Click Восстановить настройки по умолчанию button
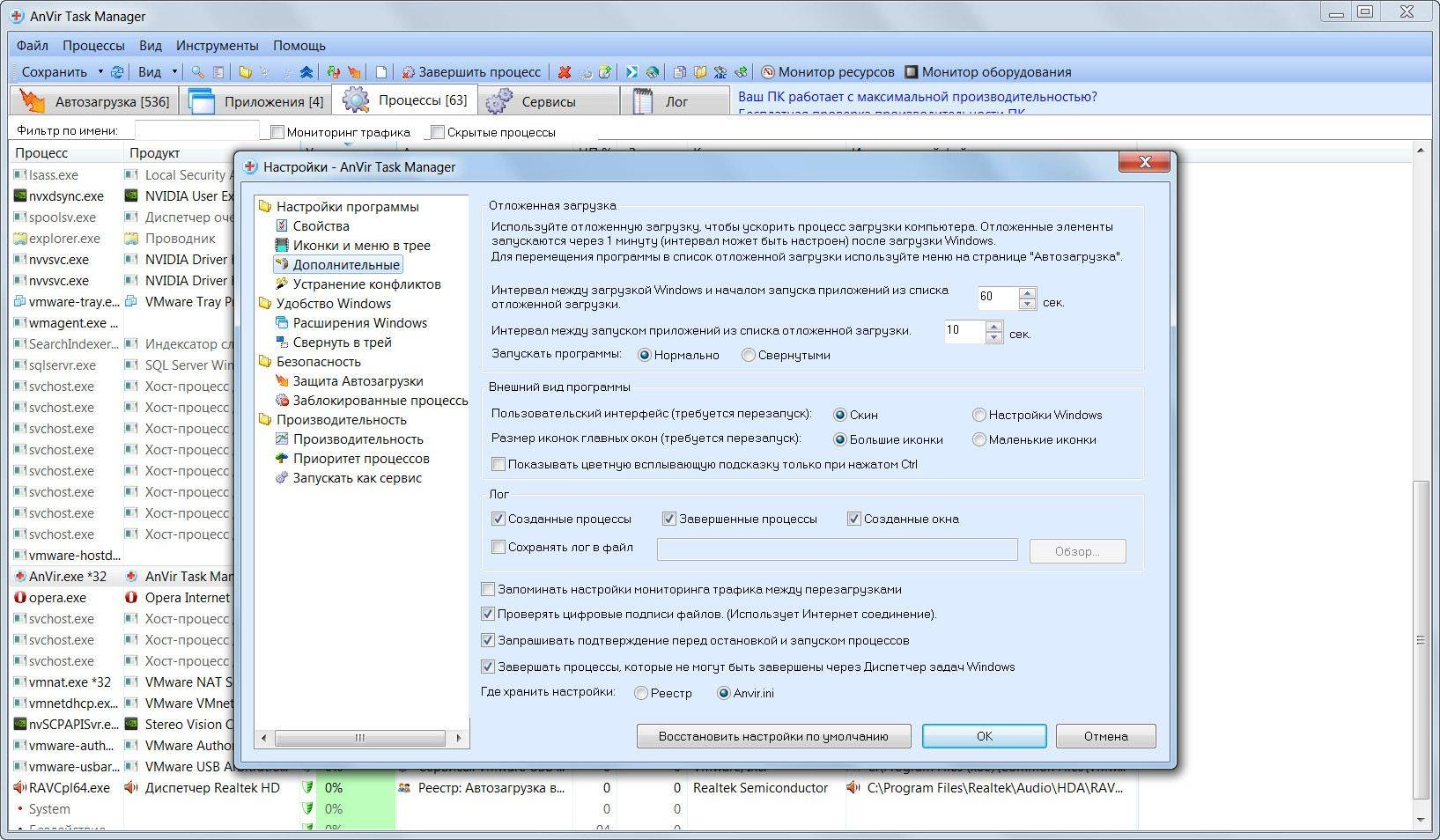1440x840 pixels. coord(773,736)
